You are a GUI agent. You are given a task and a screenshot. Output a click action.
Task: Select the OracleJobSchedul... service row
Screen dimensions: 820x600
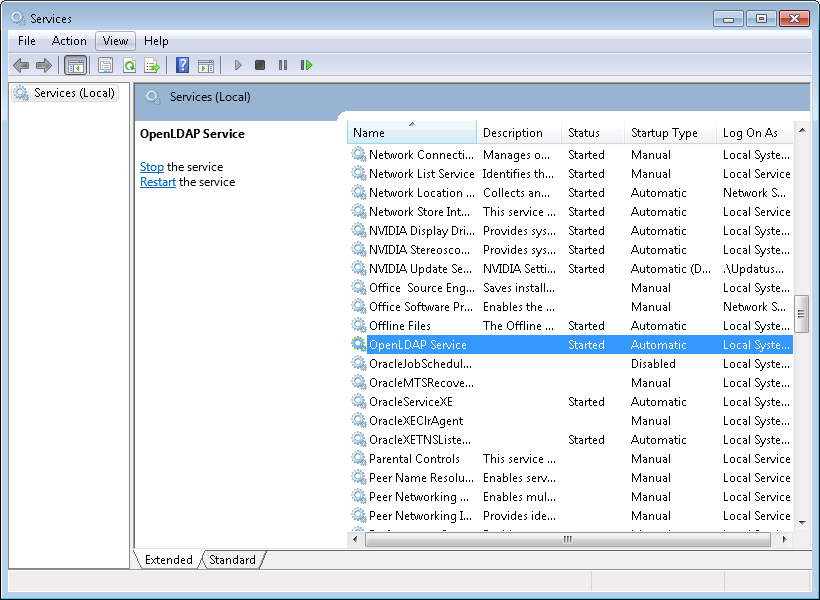pyautogui.click(x=570, y=364)
